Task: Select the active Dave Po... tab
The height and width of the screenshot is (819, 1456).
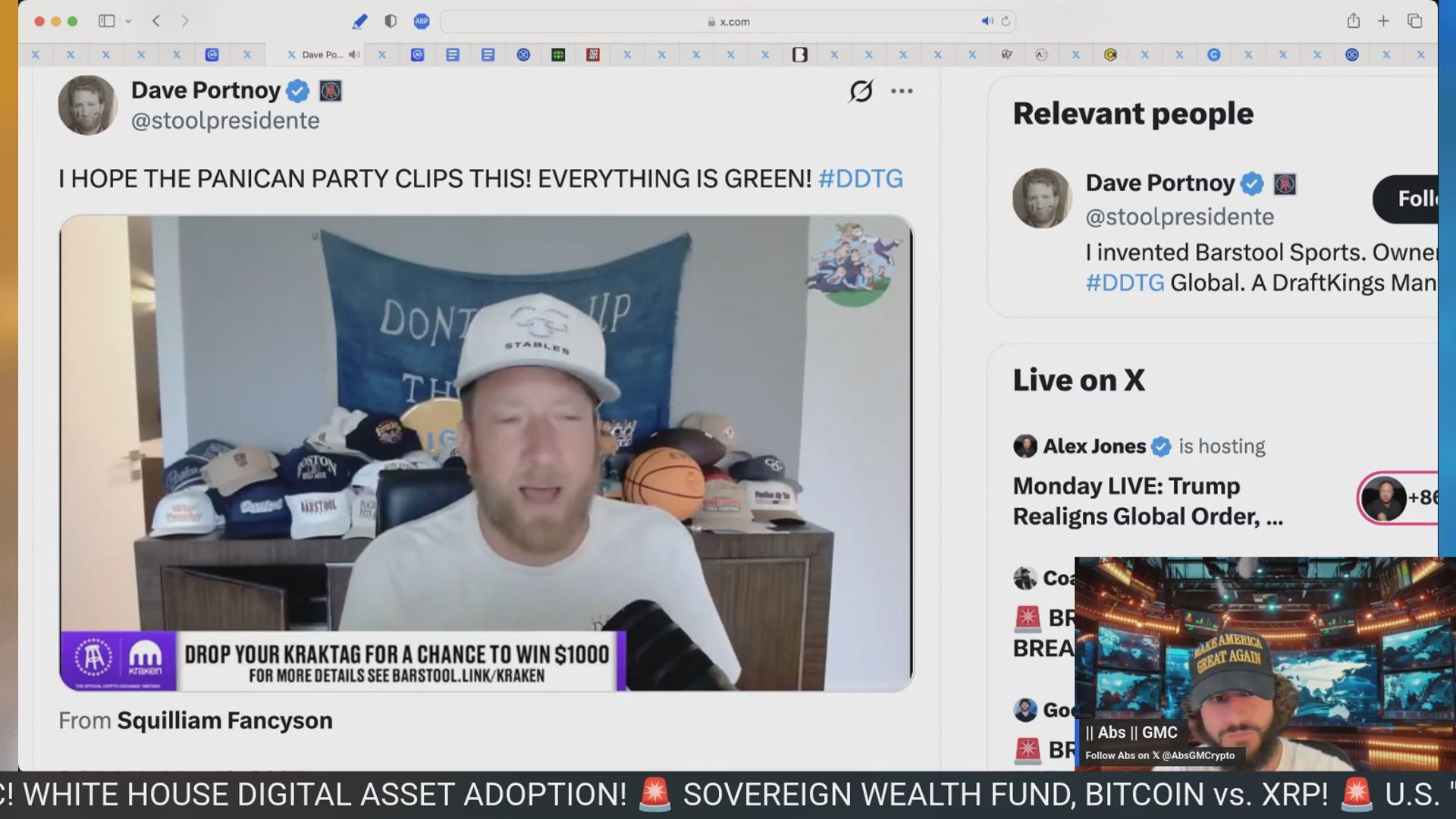Action: pos(315,55)
